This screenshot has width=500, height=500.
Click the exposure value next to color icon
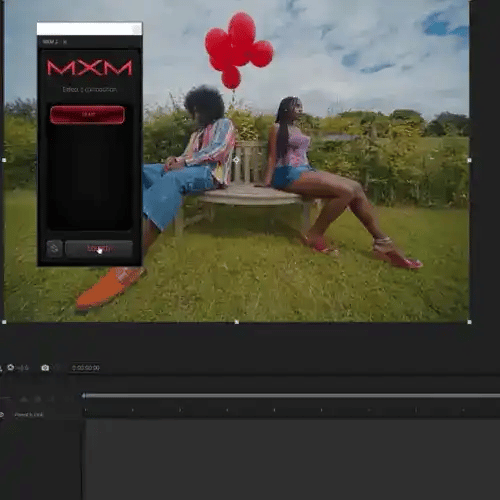23,368
